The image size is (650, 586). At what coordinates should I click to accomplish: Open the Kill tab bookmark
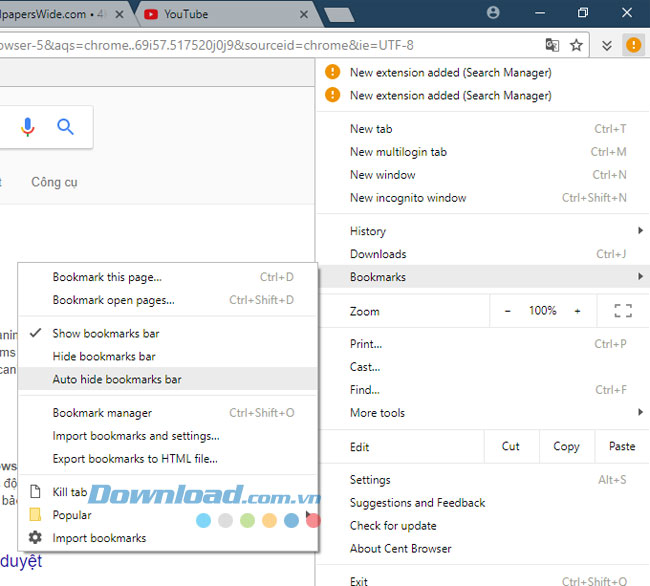(168, 492)
